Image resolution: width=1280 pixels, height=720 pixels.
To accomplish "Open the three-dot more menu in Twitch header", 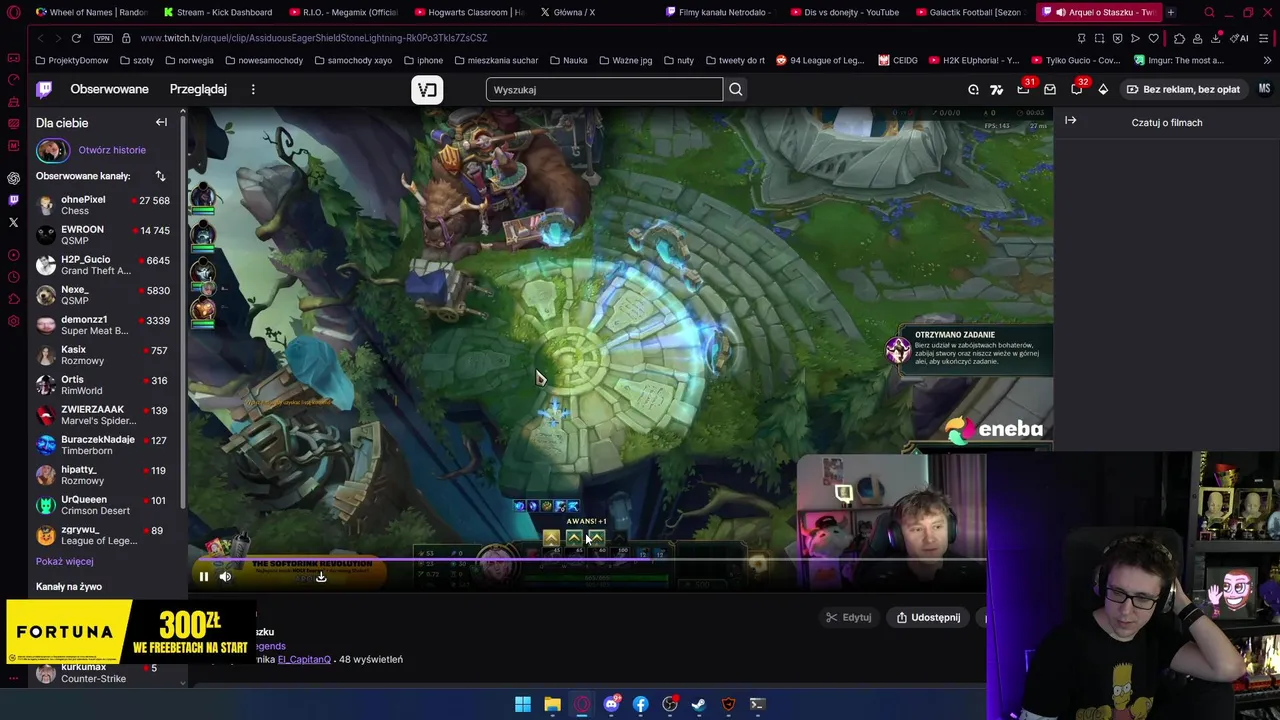I will [x=253, y=89].
